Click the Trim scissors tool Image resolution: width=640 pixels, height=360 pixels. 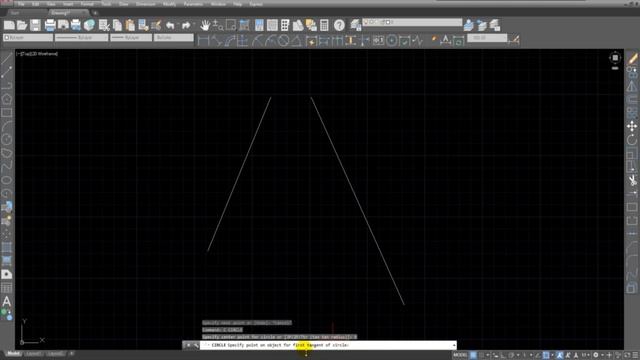point(632,180)
